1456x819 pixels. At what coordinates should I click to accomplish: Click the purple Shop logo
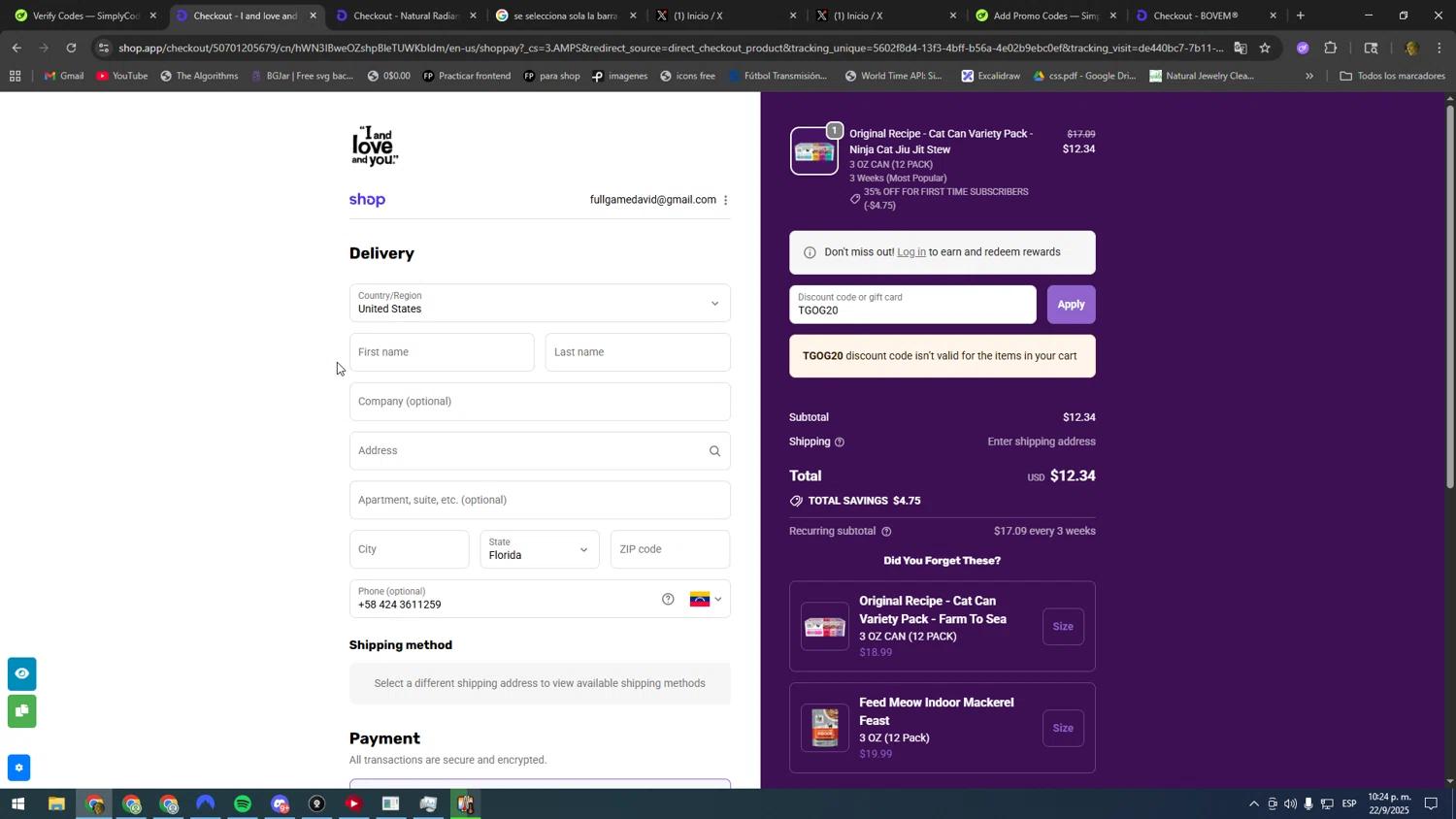(x=367, y=200)
